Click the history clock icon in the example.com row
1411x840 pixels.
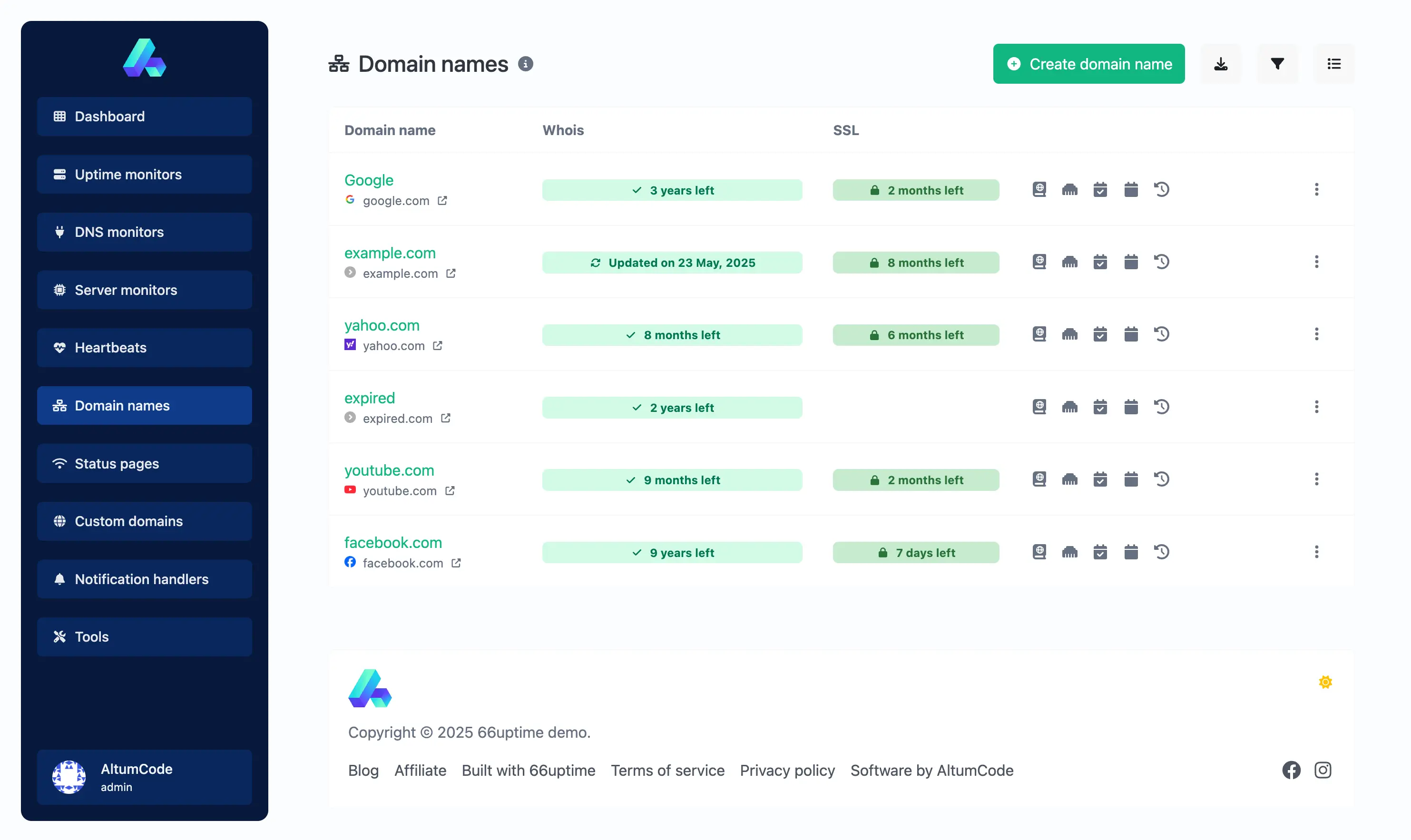click(1161, 262)
